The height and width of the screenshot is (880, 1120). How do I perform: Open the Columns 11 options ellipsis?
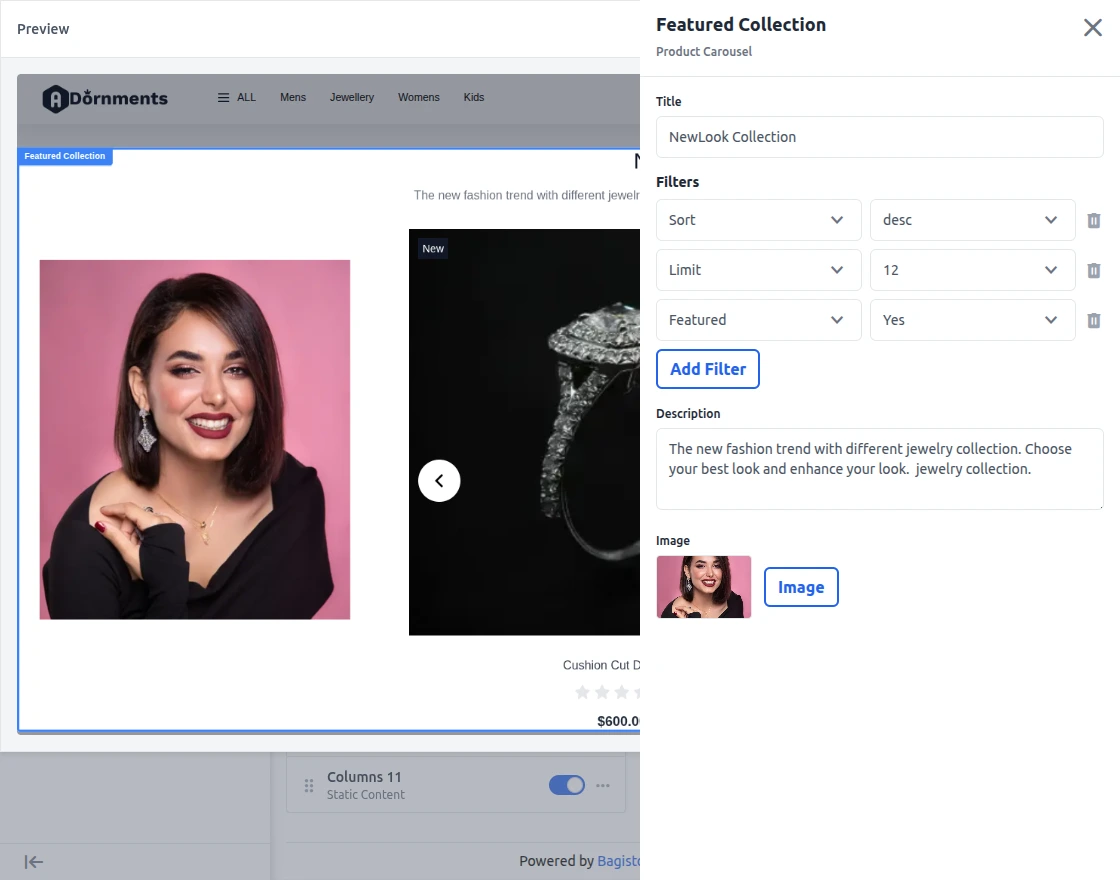click(603, 785)
